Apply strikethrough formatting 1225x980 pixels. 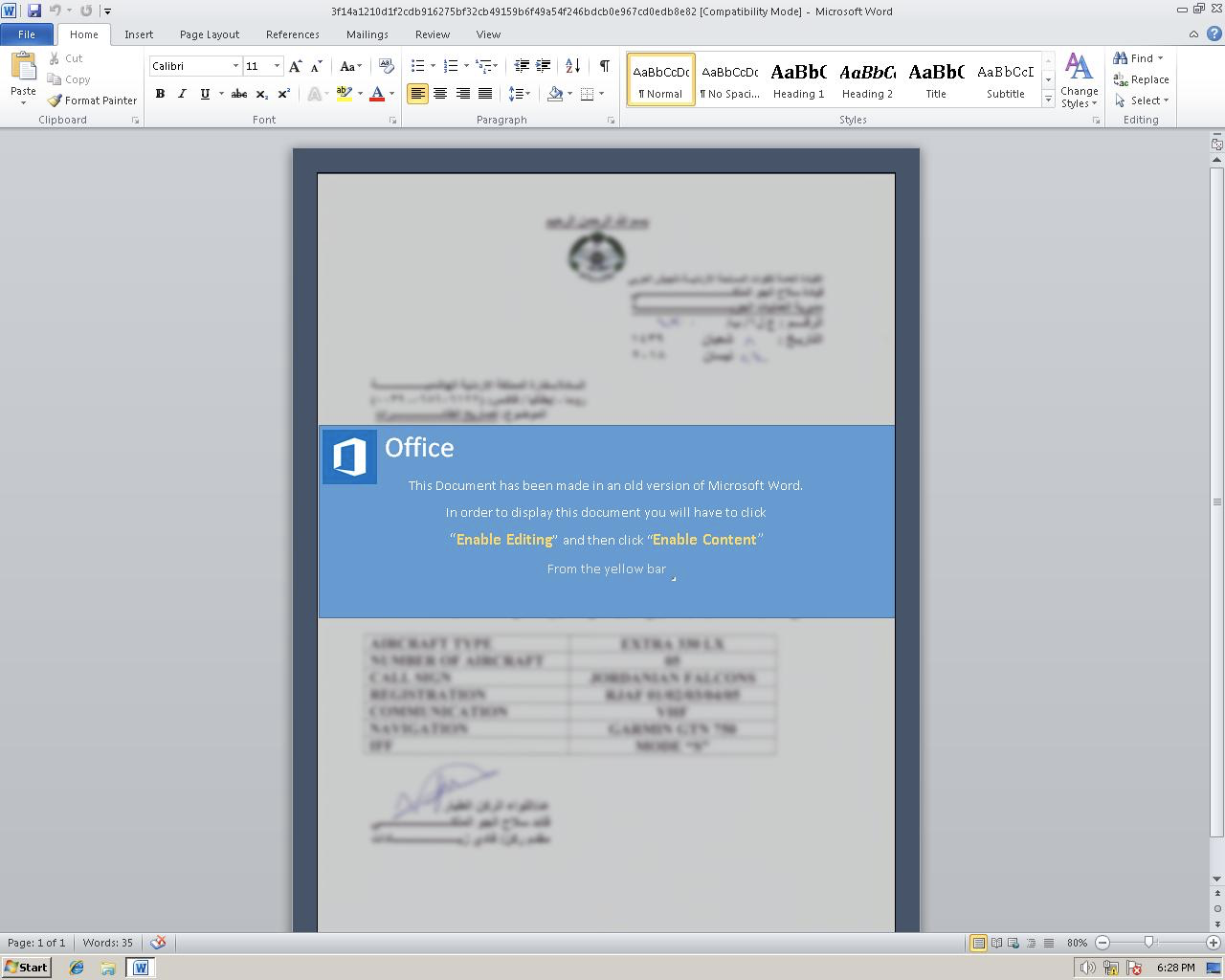point(239,94)
